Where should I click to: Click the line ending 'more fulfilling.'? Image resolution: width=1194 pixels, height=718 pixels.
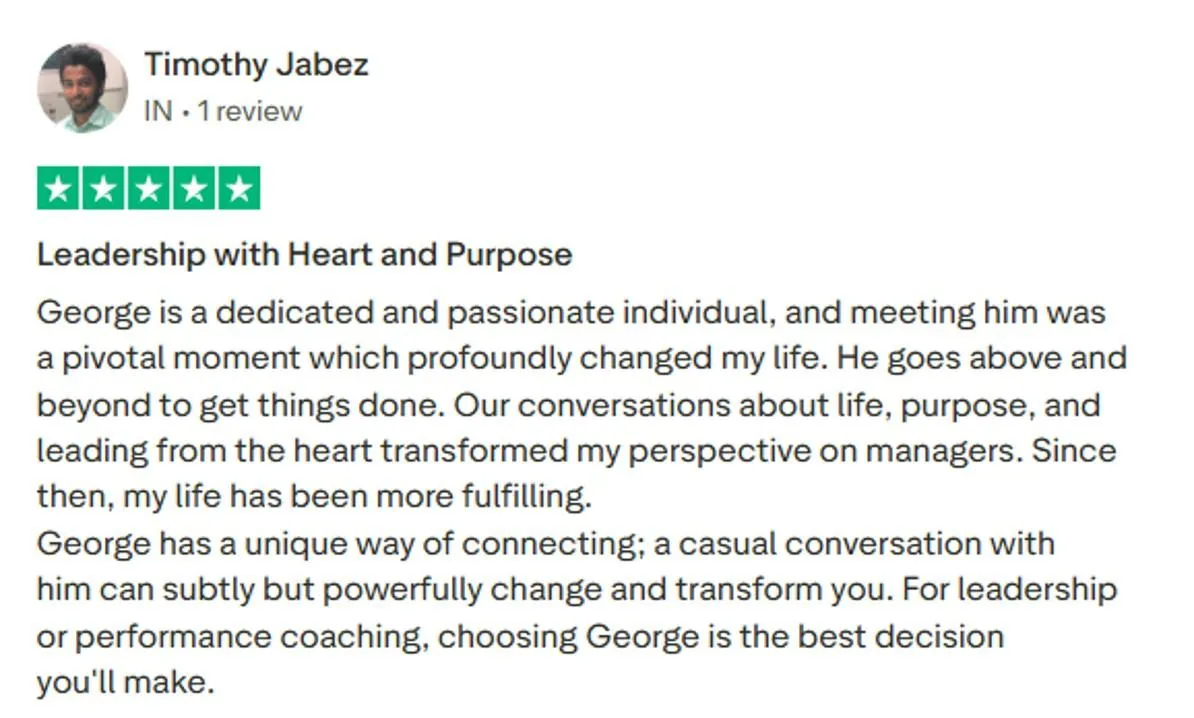click(x=314, y=497)
